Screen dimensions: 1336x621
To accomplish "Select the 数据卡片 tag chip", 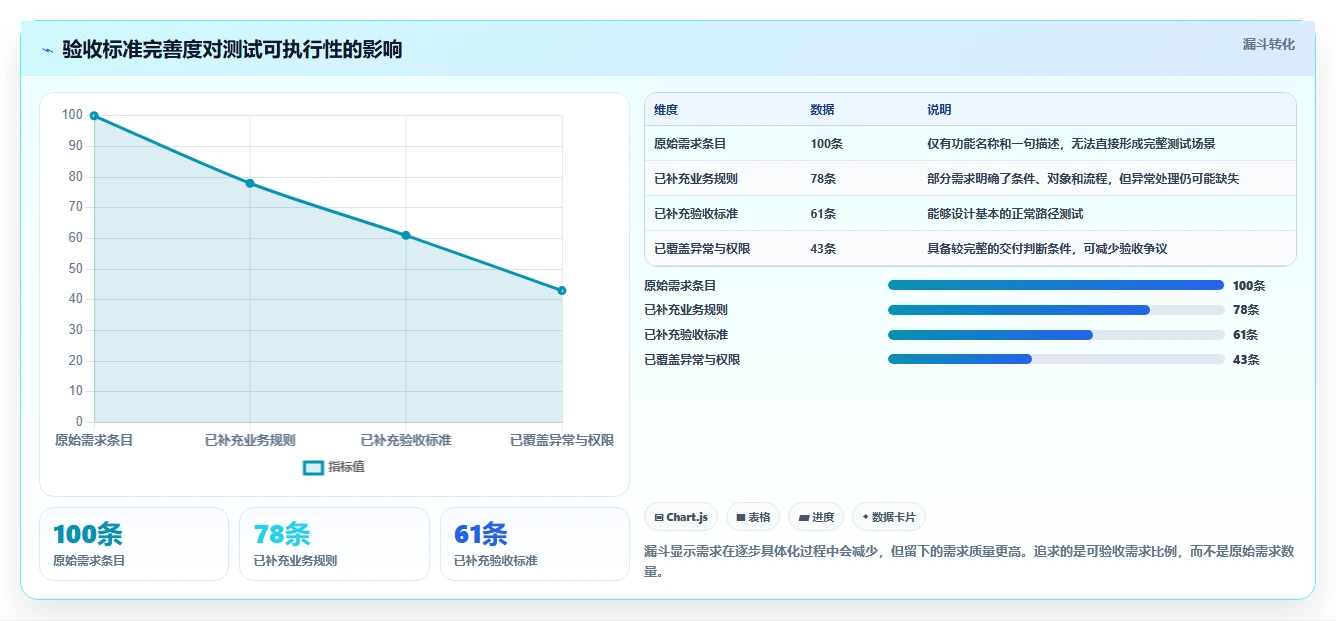I will tap(889, 517).
